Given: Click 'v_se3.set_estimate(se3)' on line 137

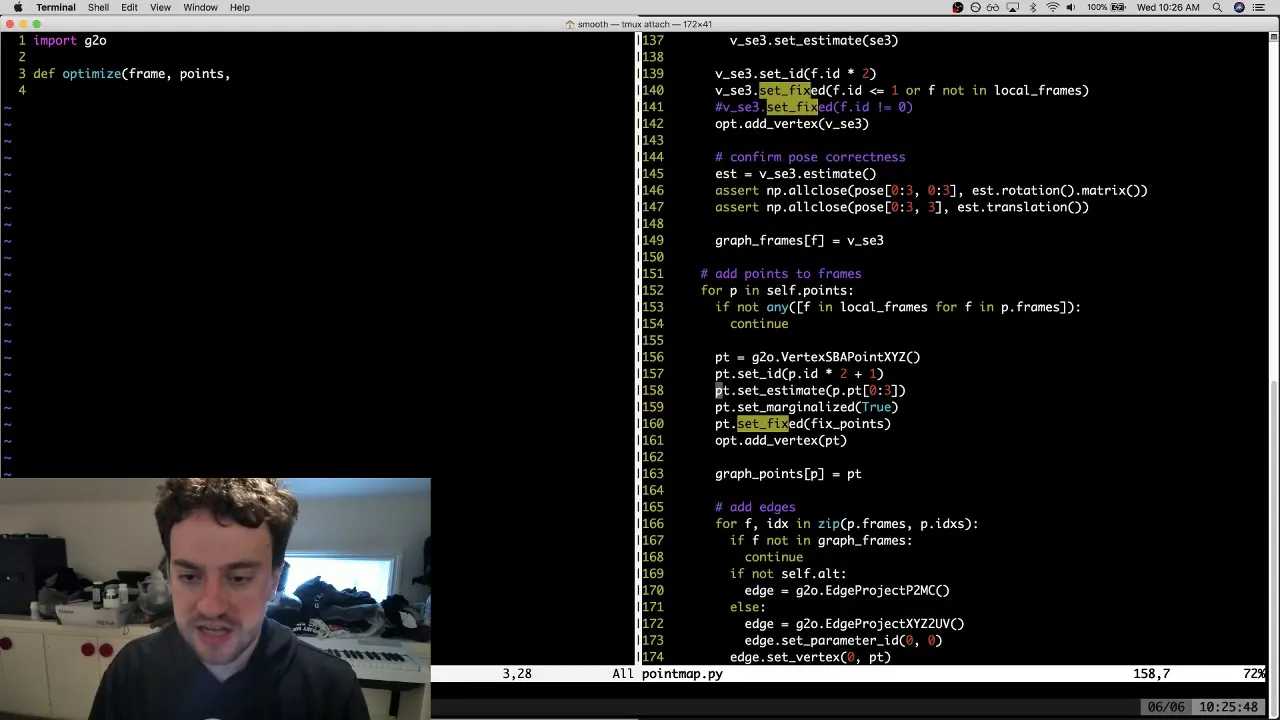Looking at the screenshot, I should pos(814,40).
